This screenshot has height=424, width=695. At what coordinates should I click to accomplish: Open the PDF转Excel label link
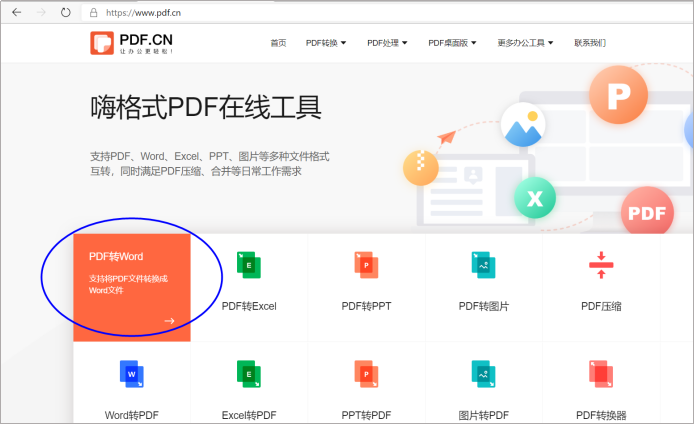coord(249,306)
